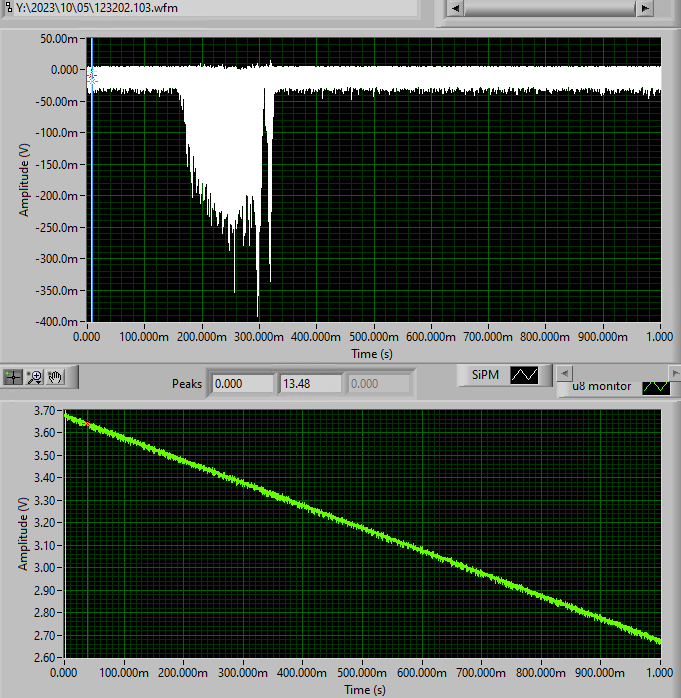
Task: Click the green u8 monitor ramp trace
Action: pyautogui.click(x=362, y=529)
